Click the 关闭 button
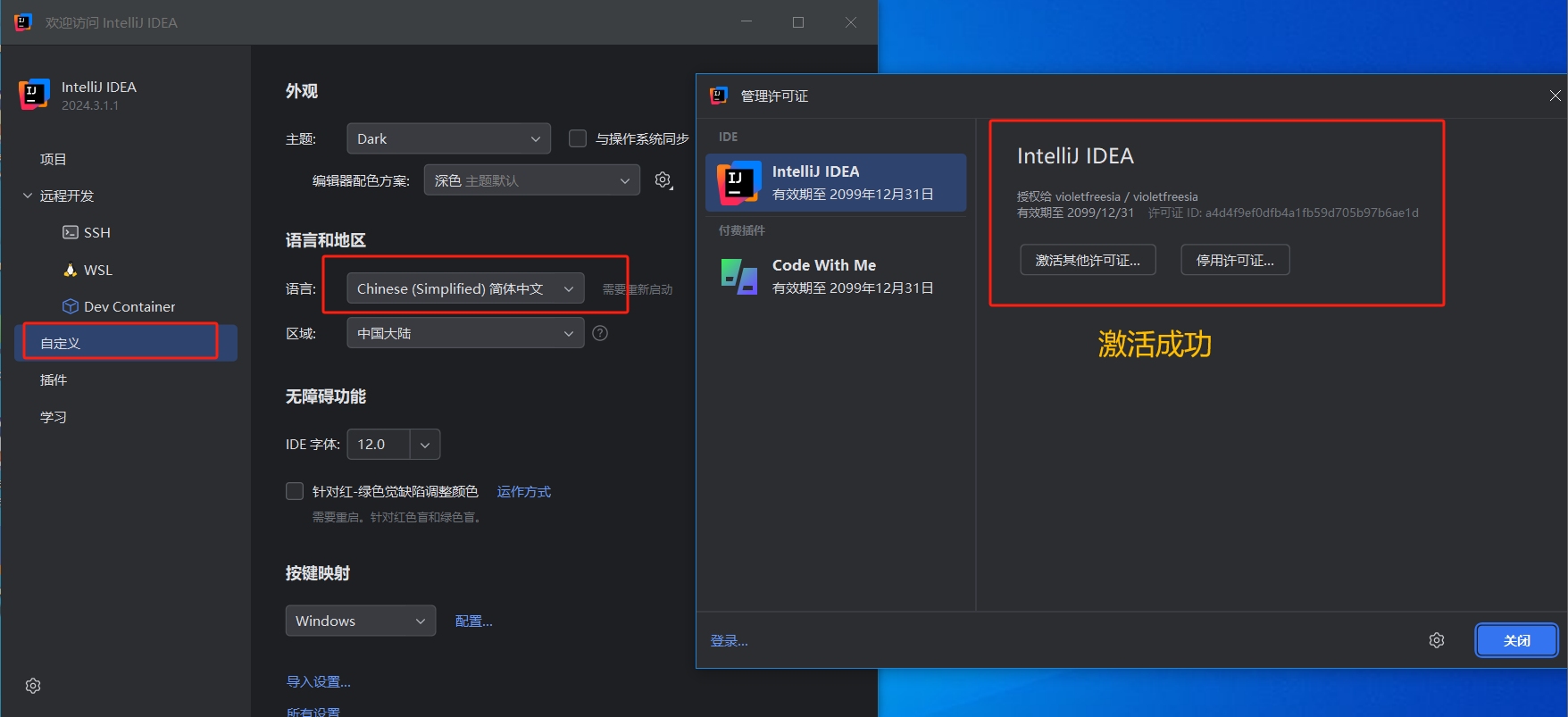Viewport: 1568px width, 717px height. (1516, 640)
